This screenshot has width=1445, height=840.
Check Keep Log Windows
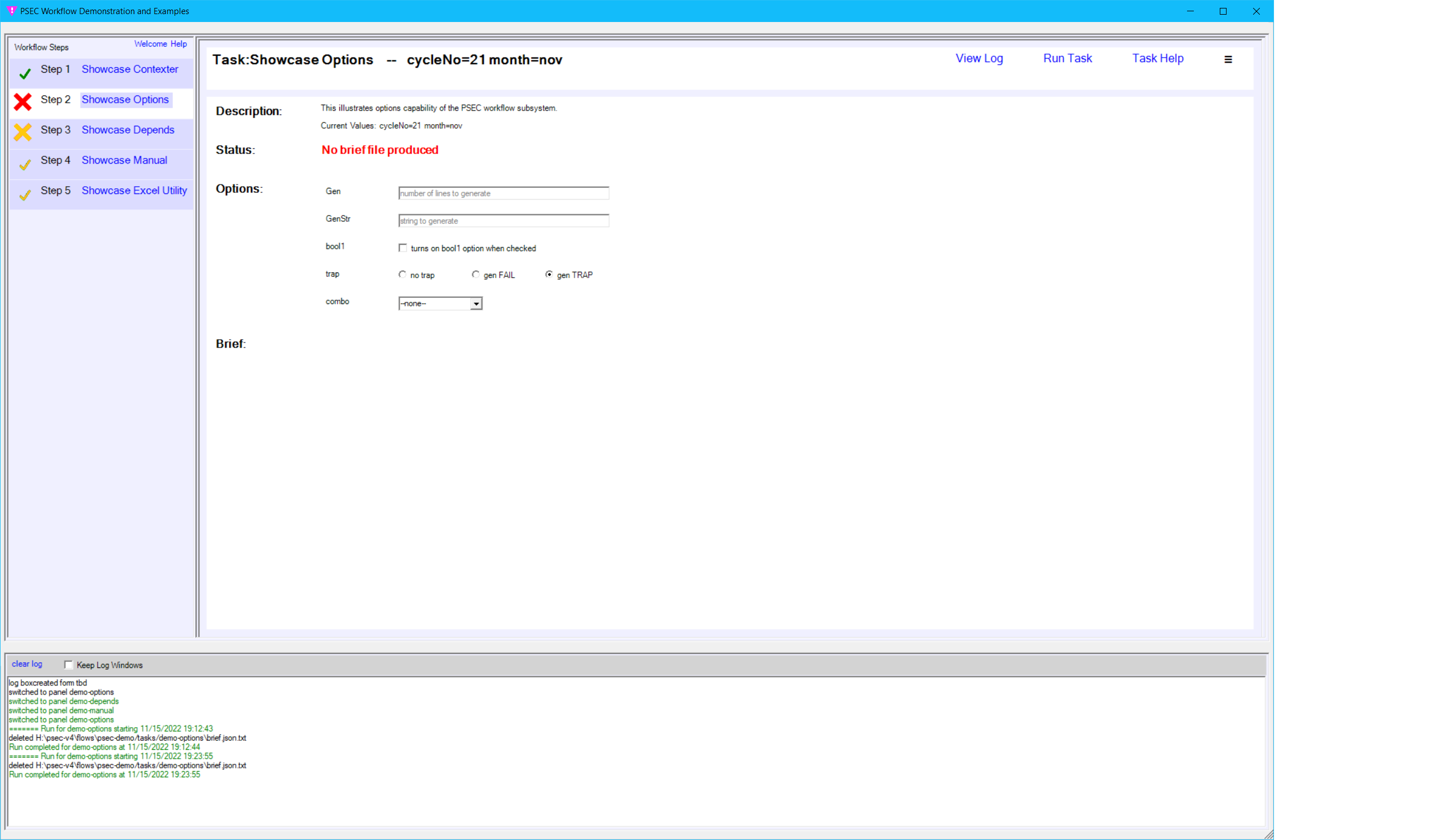tap(68, 665)
